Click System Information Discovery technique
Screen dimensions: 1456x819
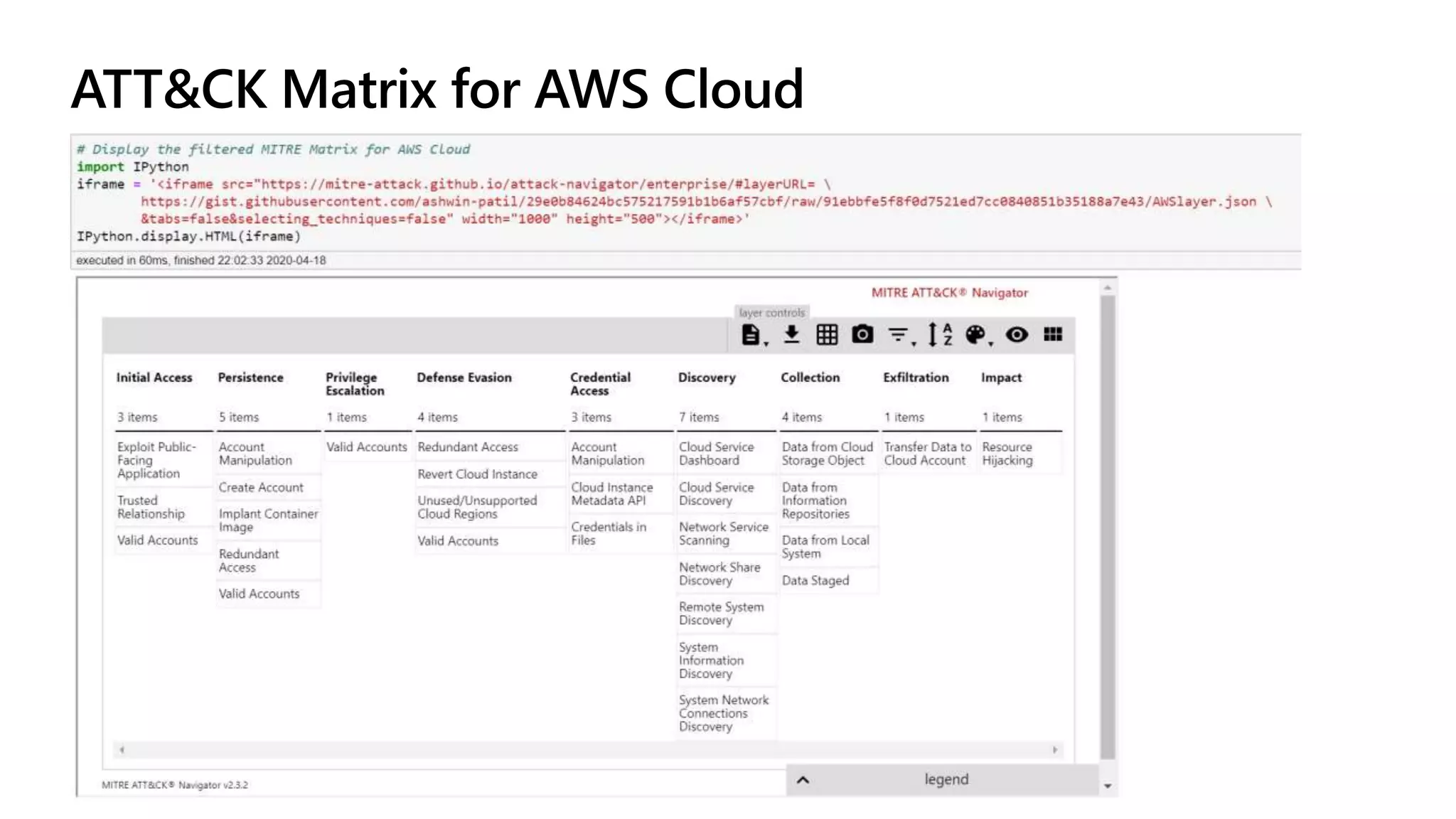[726, 660]
